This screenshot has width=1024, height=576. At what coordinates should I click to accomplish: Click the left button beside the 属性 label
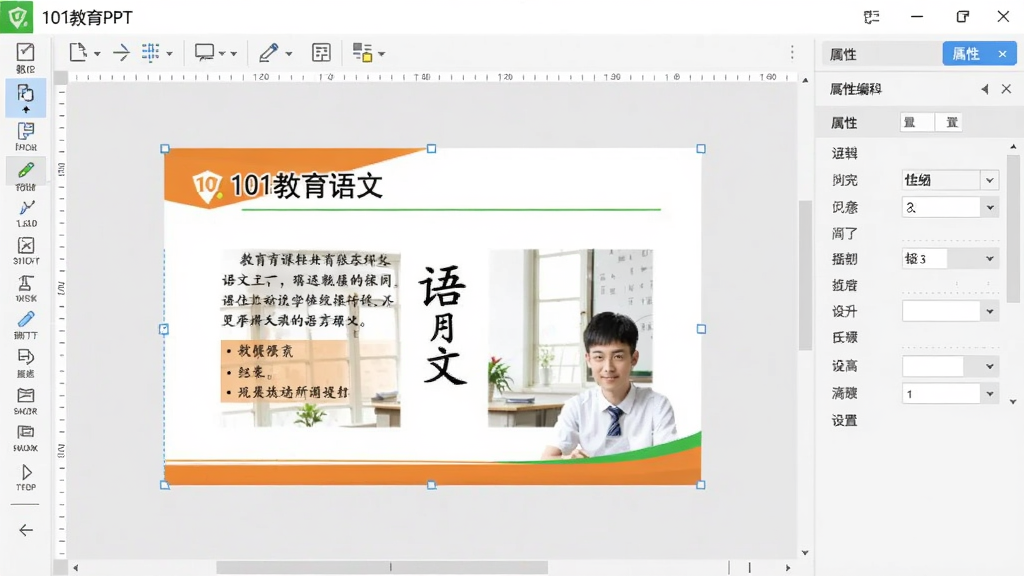(917, 122)
